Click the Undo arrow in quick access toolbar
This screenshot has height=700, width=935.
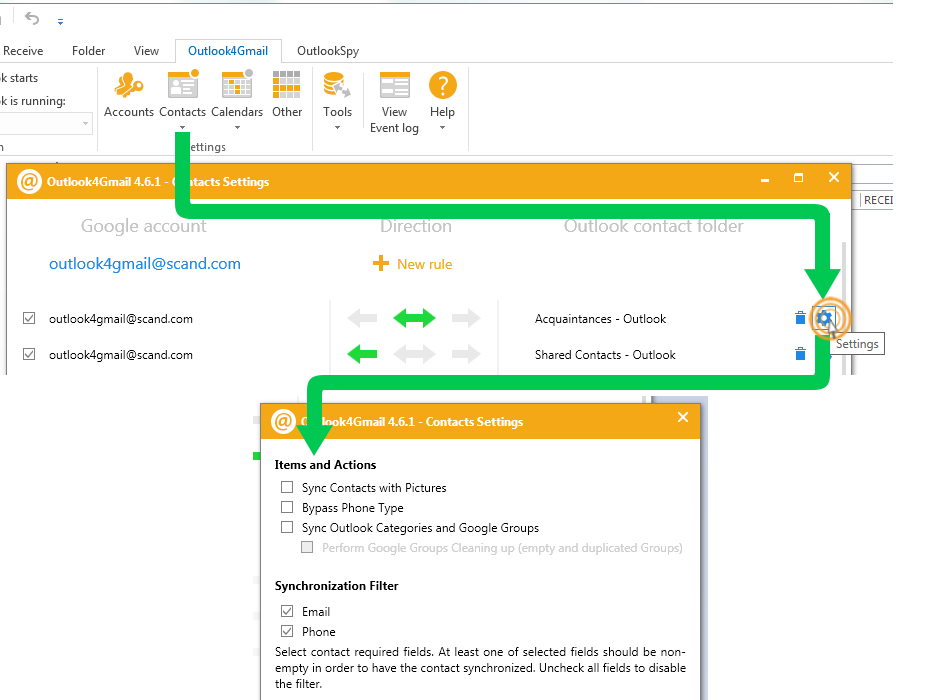(32, 19)
